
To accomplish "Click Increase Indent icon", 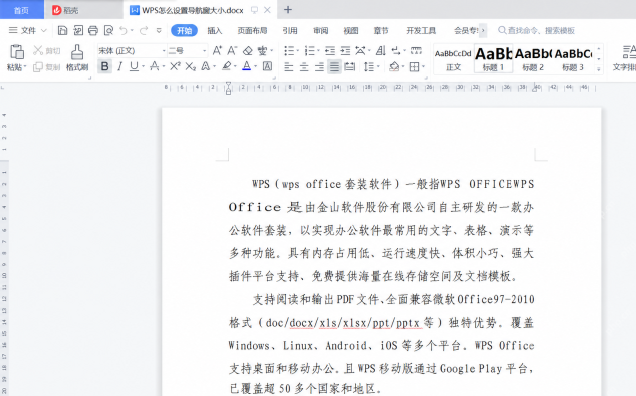I will click(x=345, y=50).
